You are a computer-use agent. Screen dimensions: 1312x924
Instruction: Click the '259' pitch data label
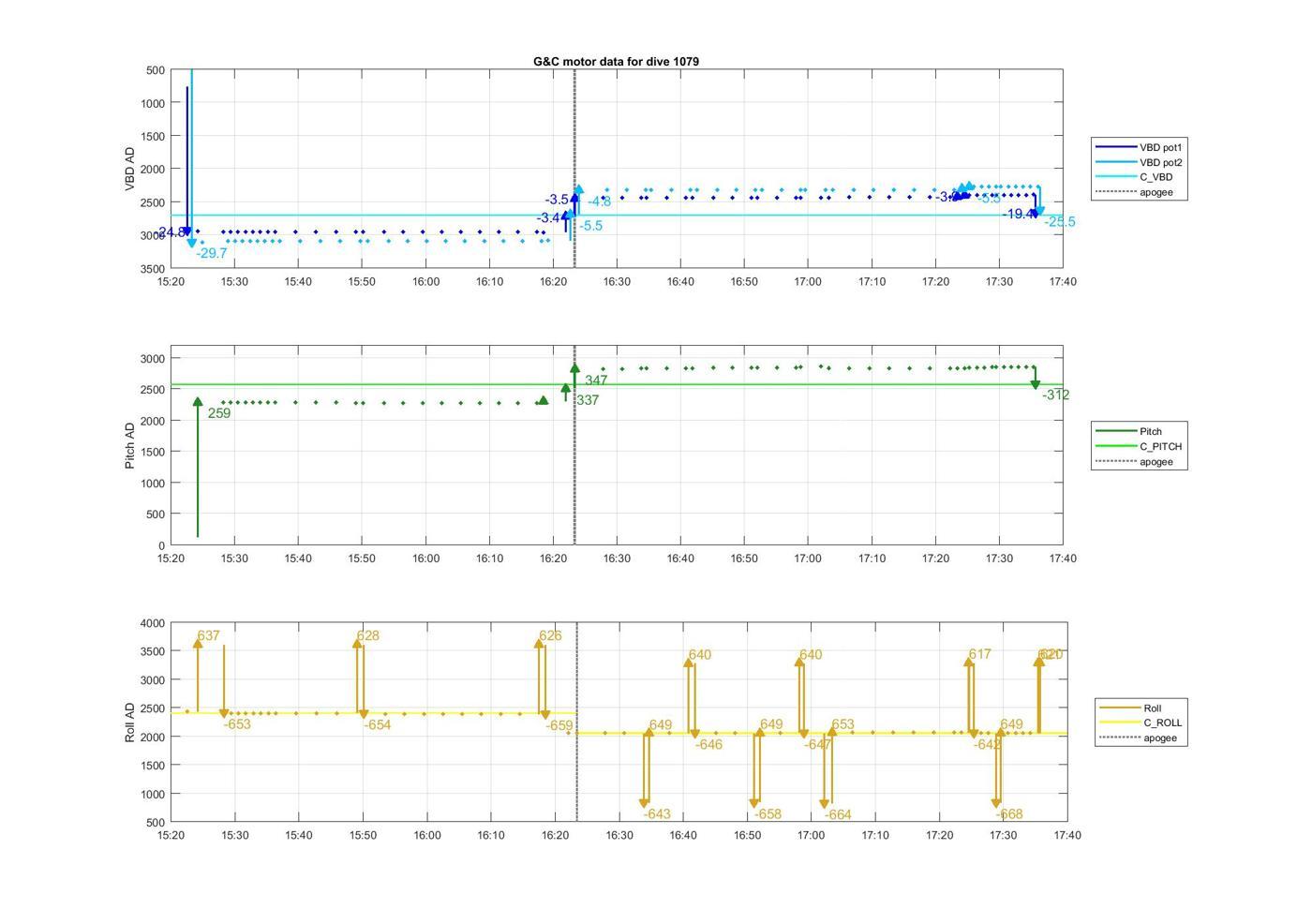click(219, 413)
